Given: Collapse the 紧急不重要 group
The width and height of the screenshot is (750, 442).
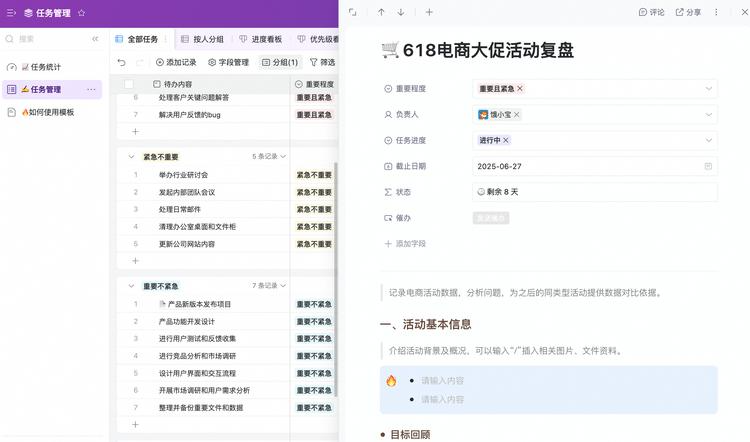Looking at the screenshot, I should coord(131,157).
